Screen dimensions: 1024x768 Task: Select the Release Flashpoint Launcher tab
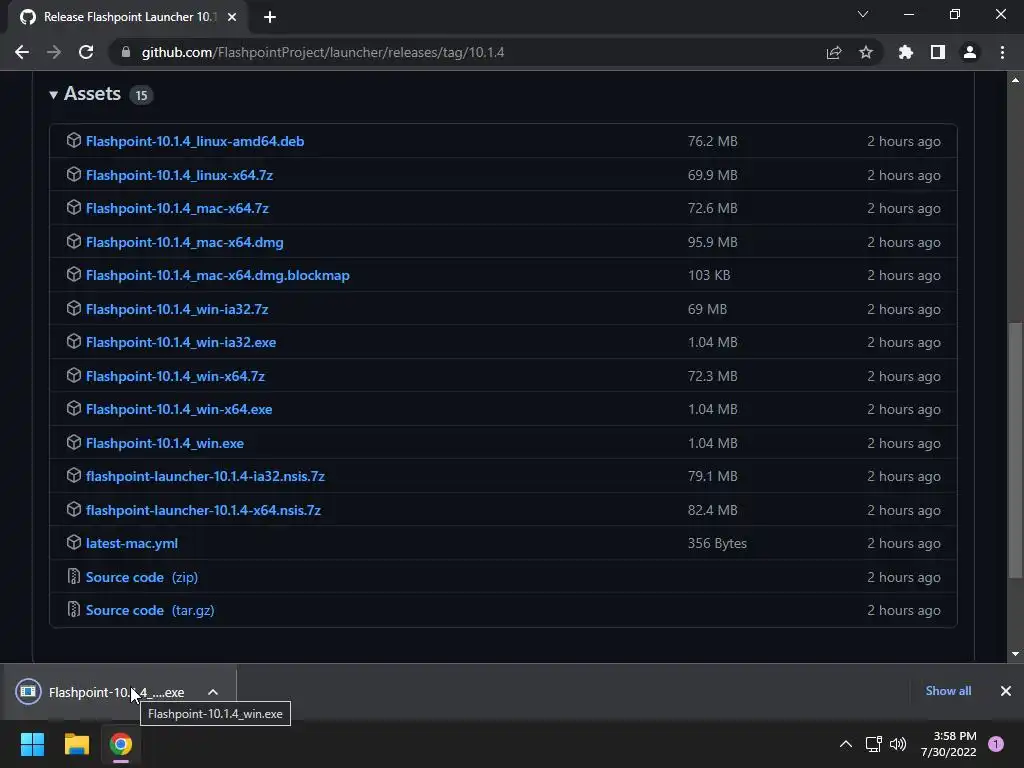[x=127, y=17]
